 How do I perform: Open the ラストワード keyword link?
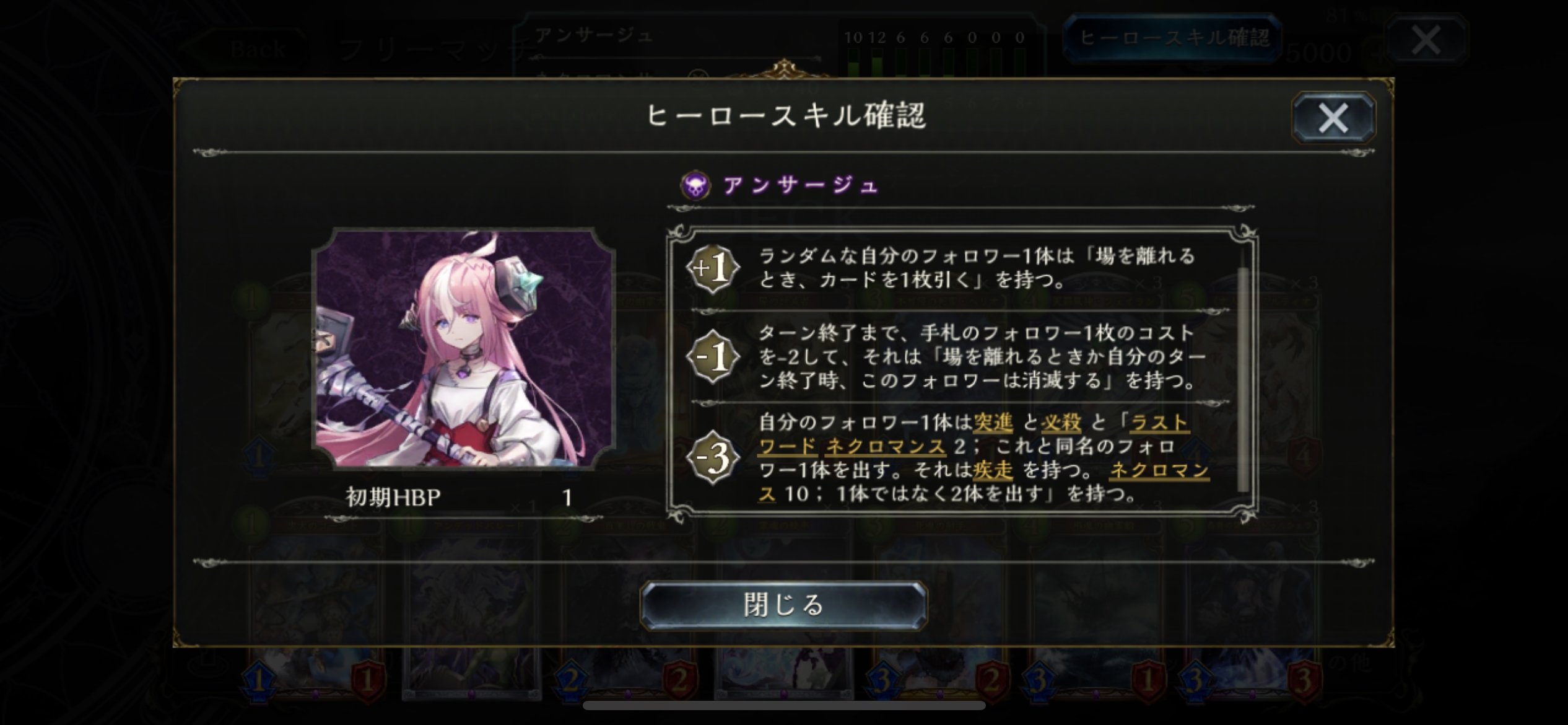pos(1159,423)
